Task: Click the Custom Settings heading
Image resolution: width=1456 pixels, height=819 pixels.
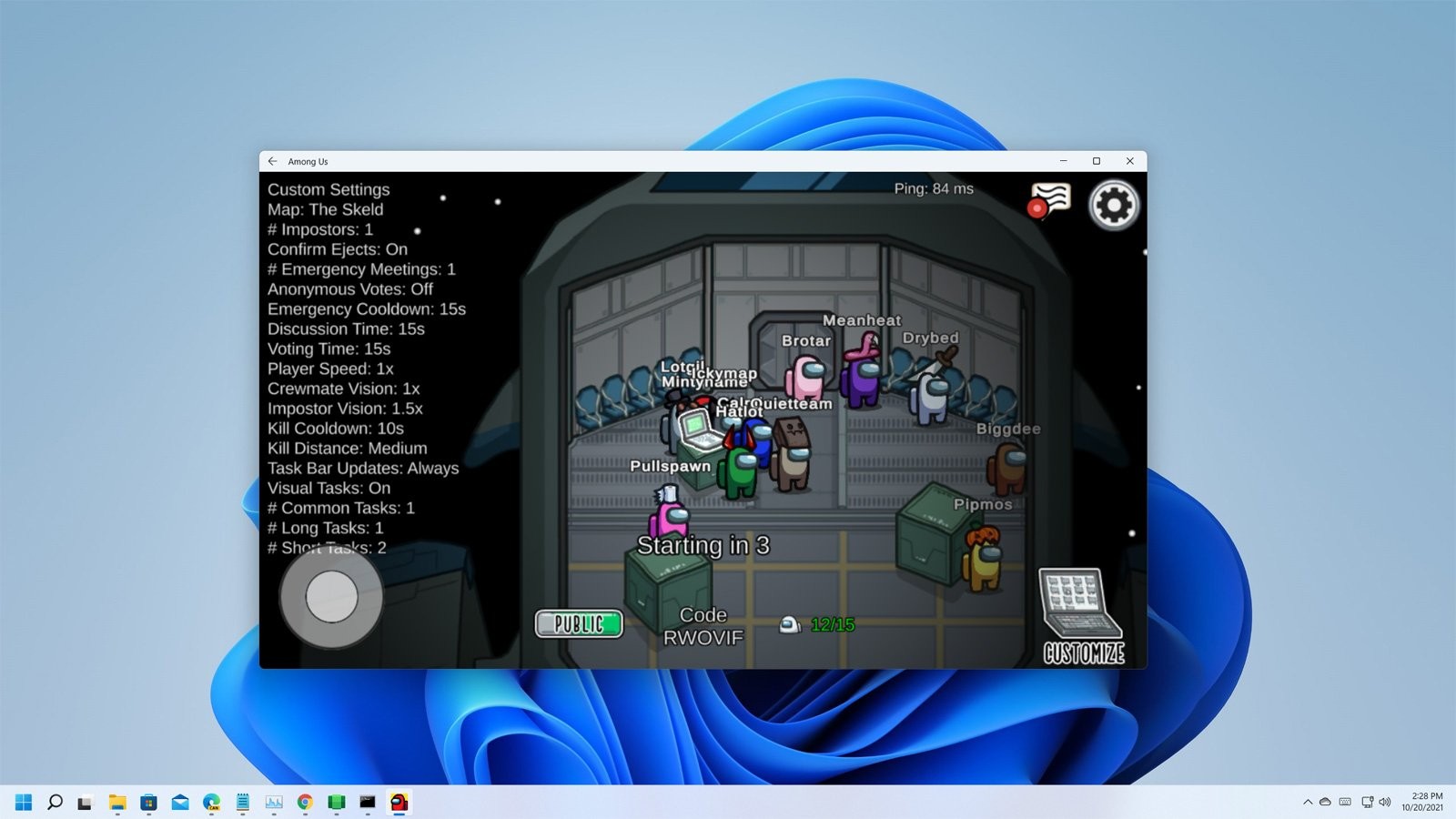Action: [x=329, y=189]
